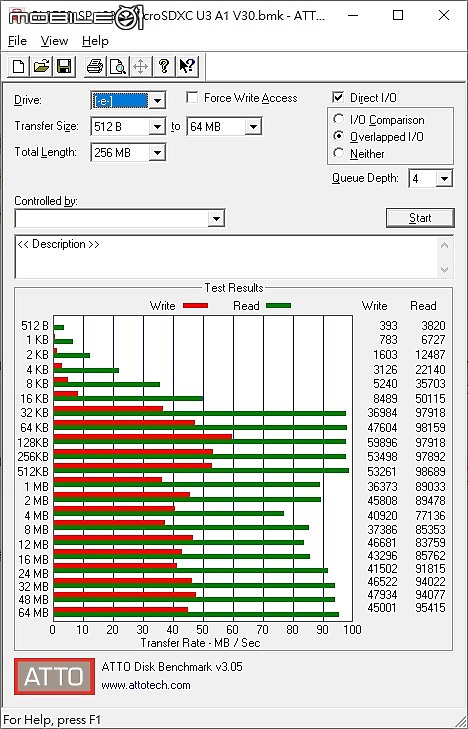Screen dimensions: 468x729
Task: Open the Help menu
Action: click(x=95, y=41)
